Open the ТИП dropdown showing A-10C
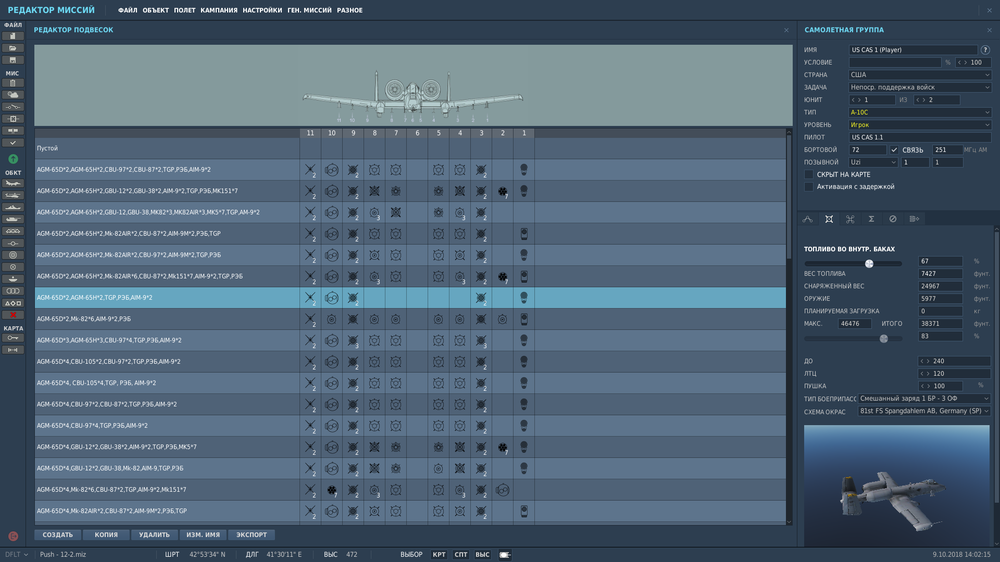The height and width of the screenshot is (562, 1000). point(920,112)
